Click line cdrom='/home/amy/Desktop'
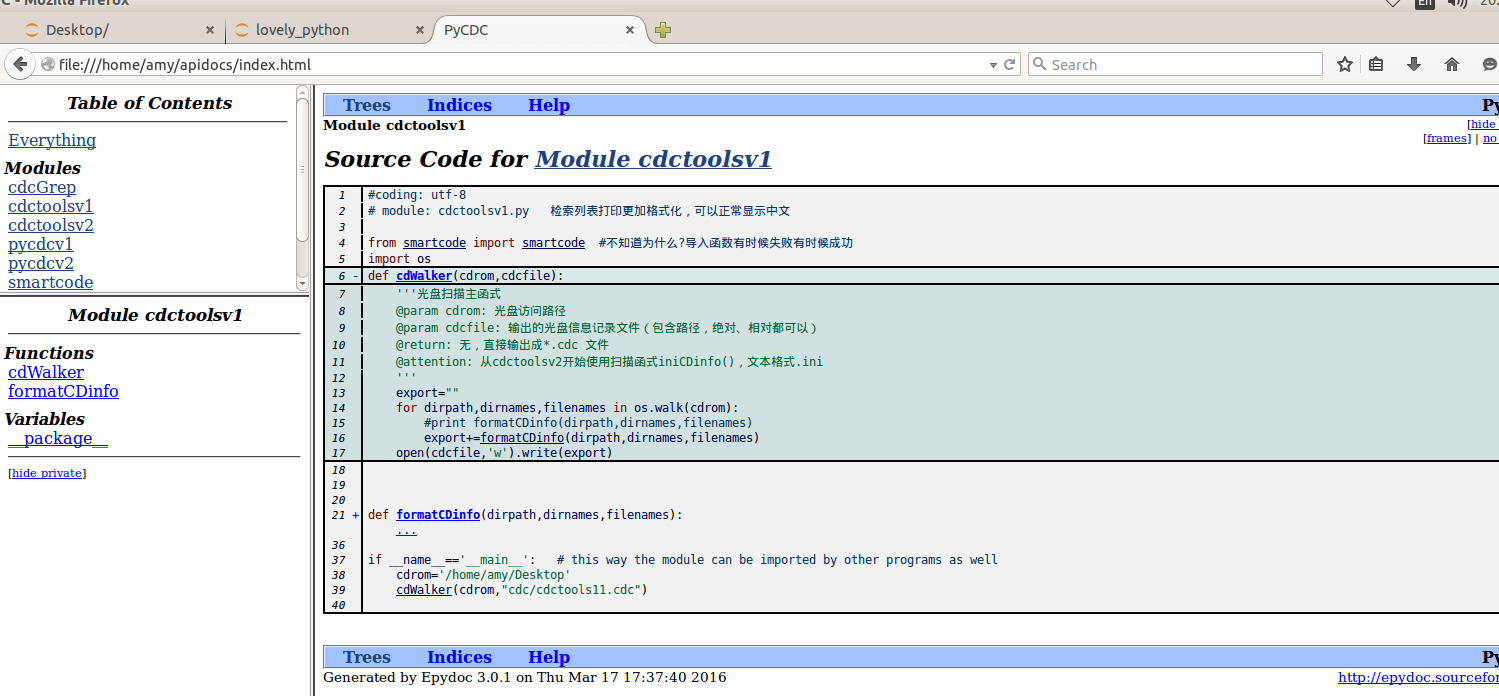This screenshot has width=1499, height=696. pos(483,575)
